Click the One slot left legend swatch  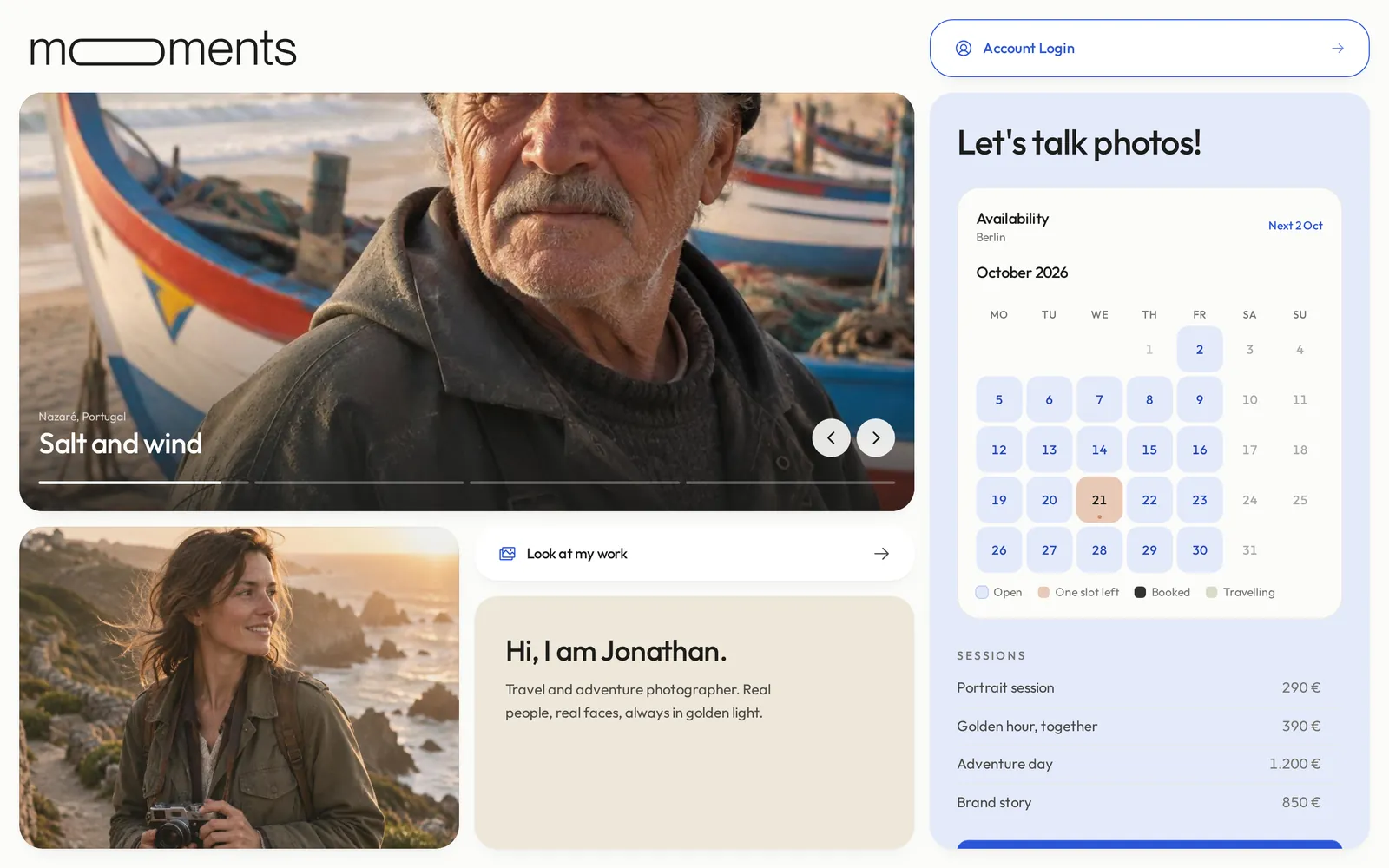pos(1043,592)
